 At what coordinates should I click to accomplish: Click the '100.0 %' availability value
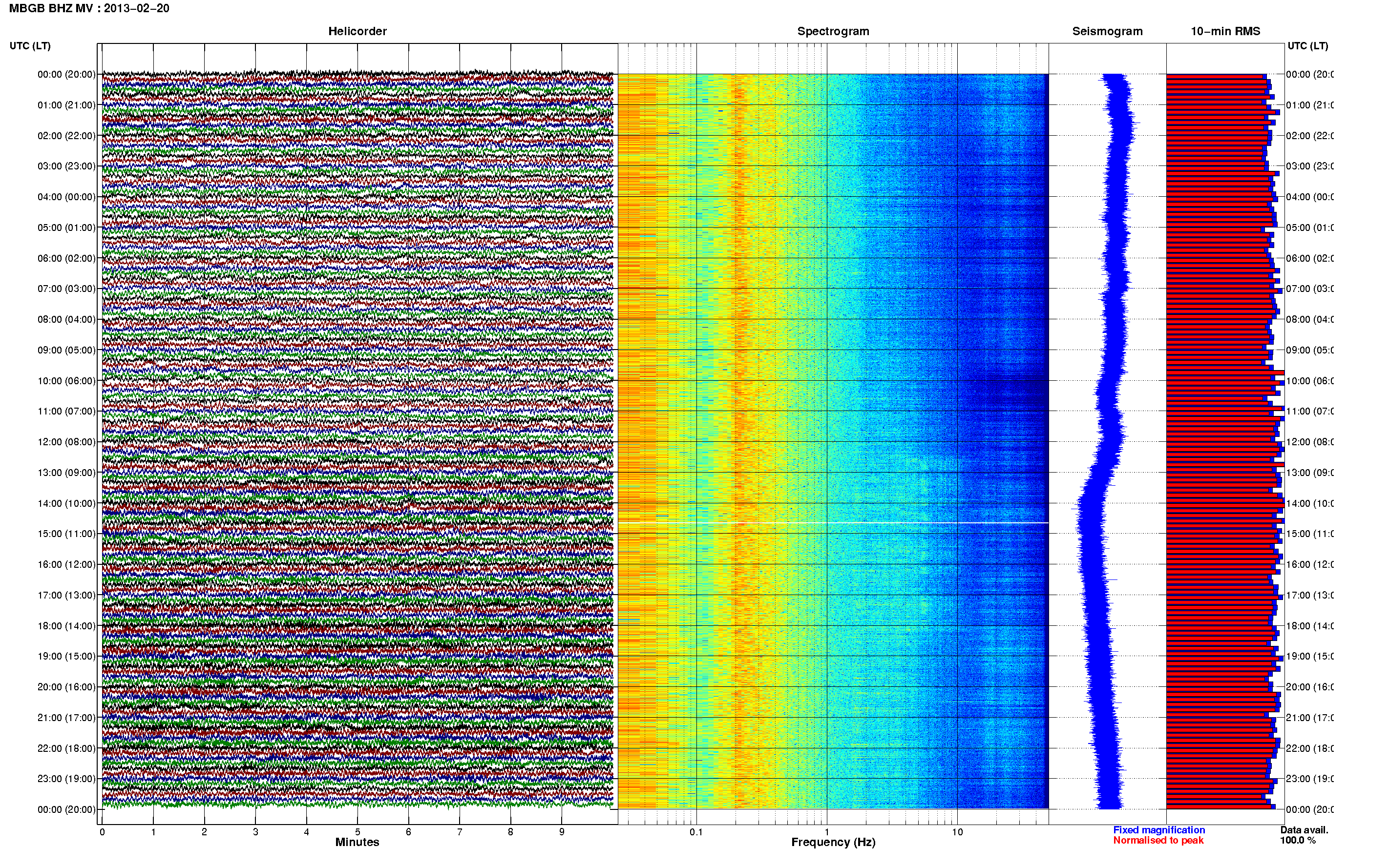pos(1297,841)
